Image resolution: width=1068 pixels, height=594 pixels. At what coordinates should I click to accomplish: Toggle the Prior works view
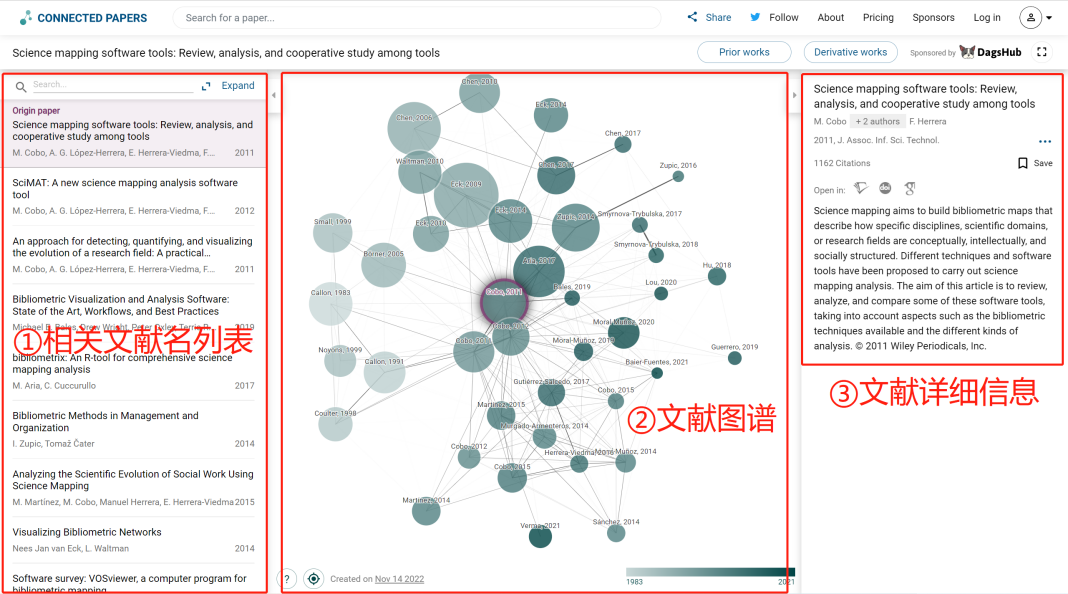coord(744,51)
